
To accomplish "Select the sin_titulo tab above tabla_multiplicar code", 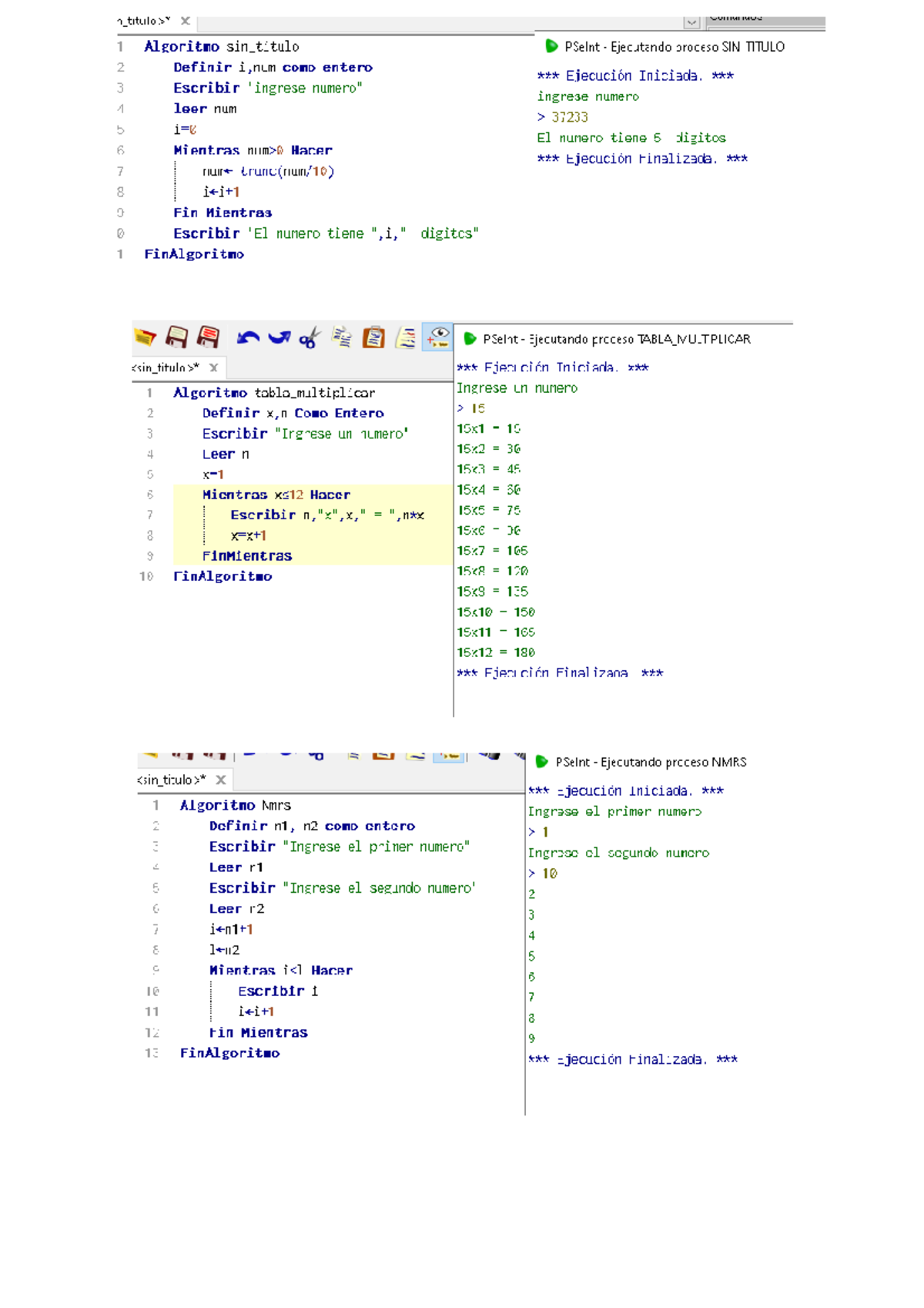I will click(166, 367).
